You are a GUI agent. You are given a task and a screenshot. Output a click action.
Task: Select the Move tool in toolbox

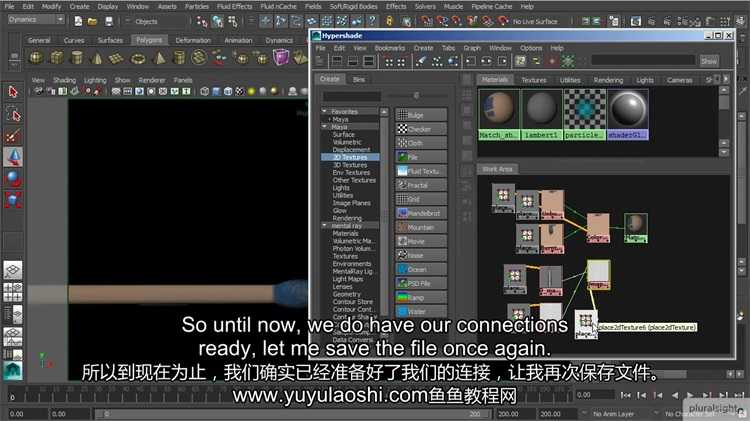pyautogui.click(x=13, y=157)
